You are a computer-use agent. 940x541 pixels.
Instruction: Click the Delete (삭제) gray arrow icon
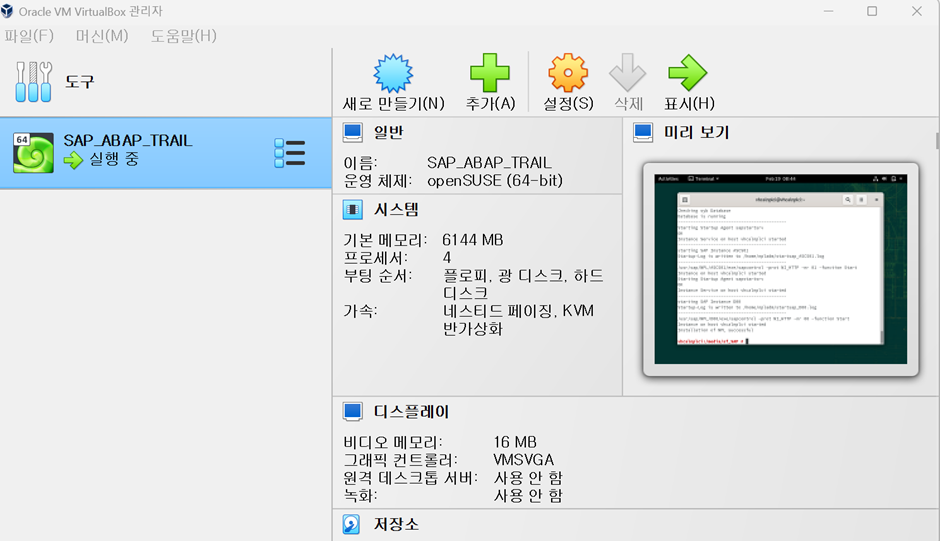coord(628,73)
